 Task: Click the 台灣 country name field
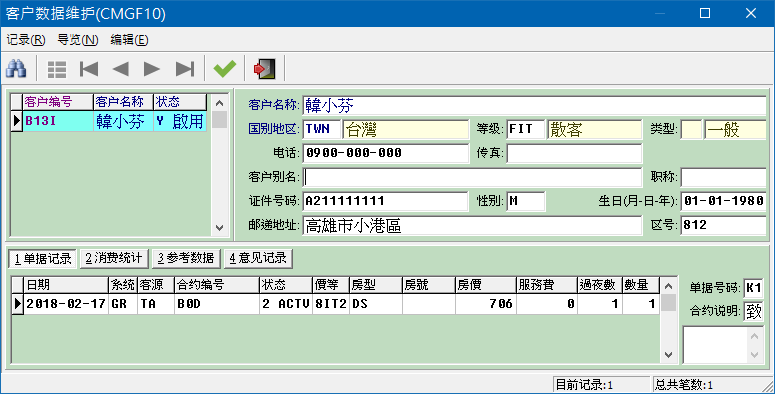coord(405,130)
